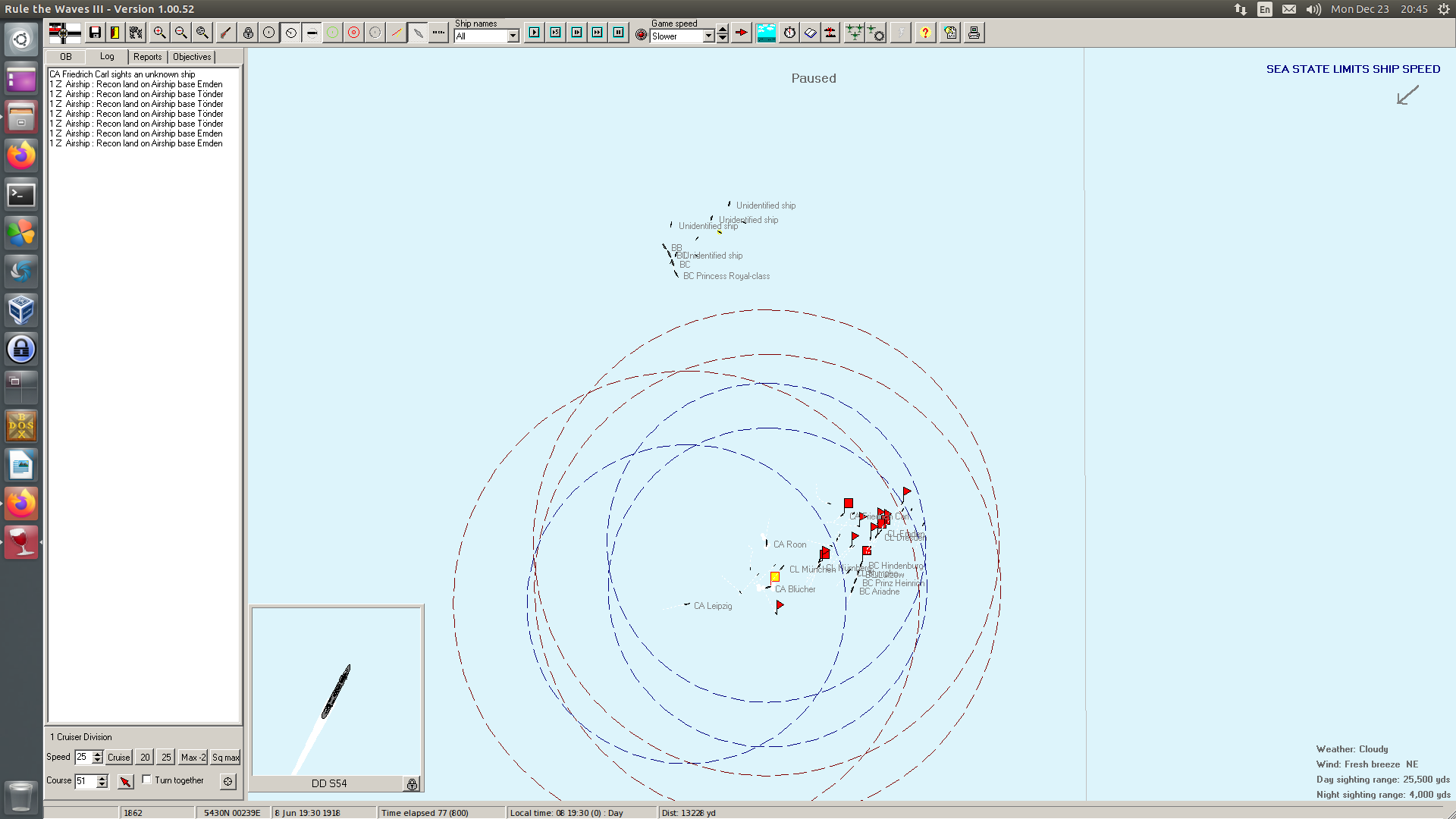
Task: Click the Course input field
Action: tap(85, 781)
